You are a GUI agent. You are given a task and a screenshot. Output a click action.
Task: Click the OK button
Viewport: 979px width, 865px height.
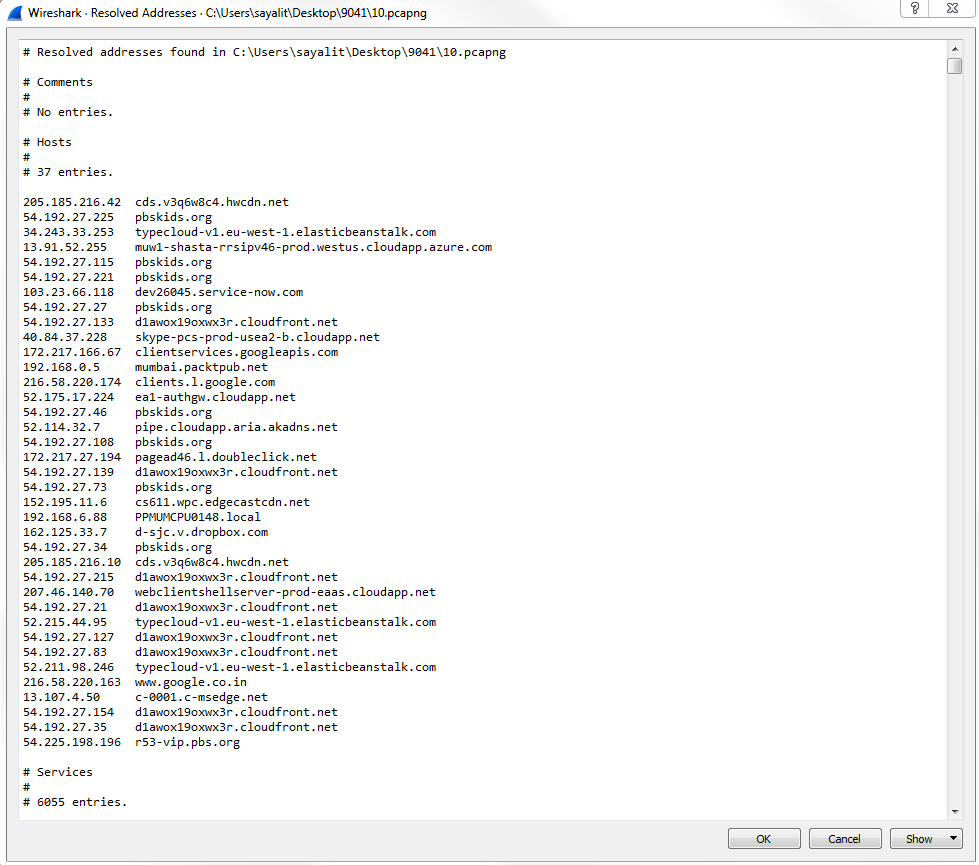(x=764, y=839)
